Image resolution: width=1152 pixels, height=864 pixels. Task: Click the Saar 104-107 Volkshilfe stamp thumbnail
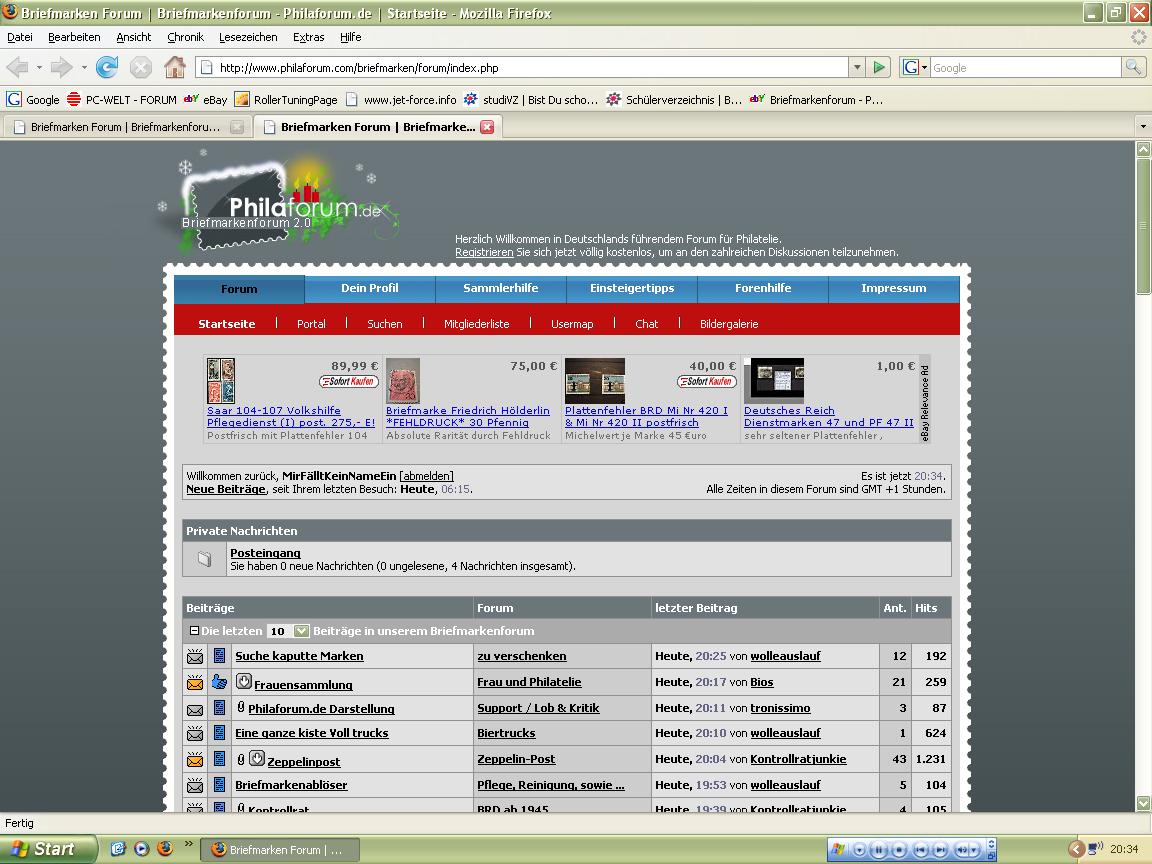[221, 381]
